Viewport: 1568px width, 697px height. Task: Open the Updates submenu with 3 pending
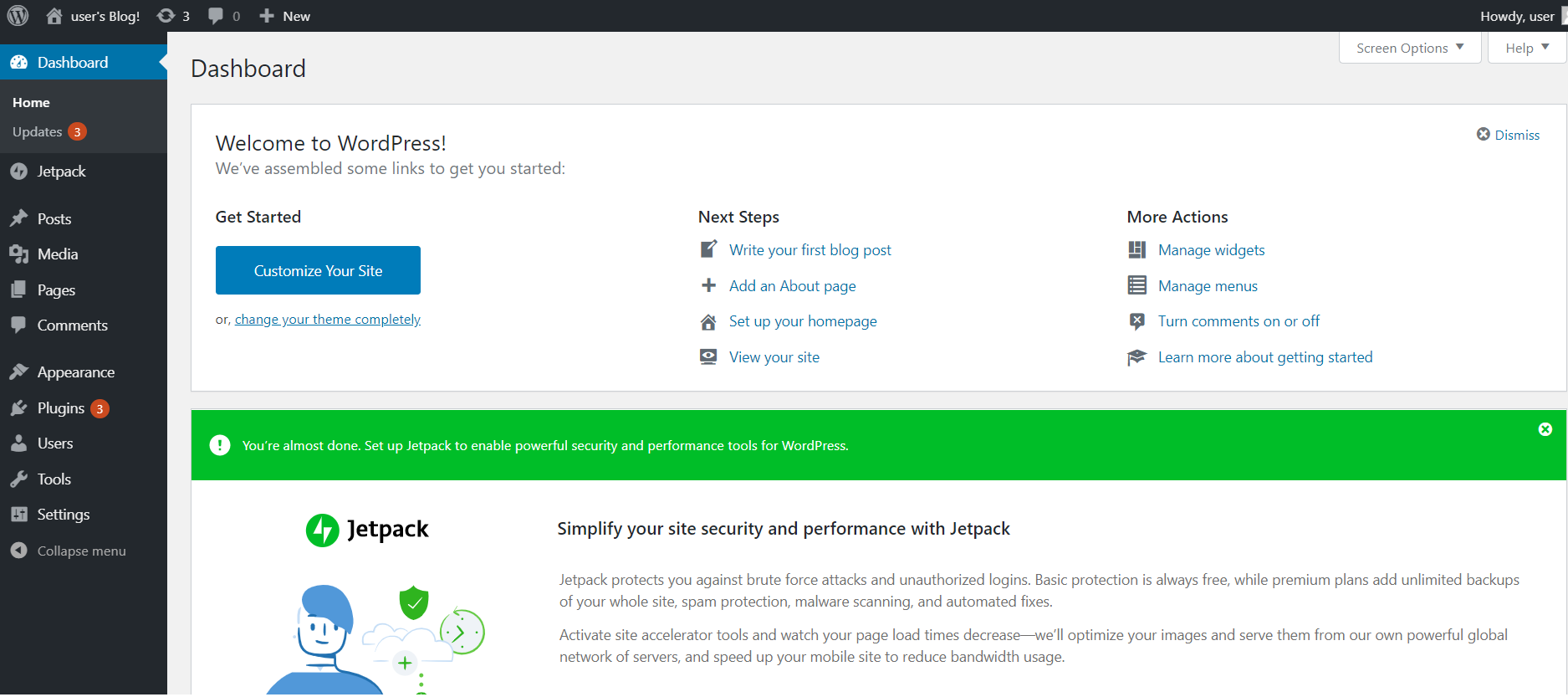pos(49,131)
